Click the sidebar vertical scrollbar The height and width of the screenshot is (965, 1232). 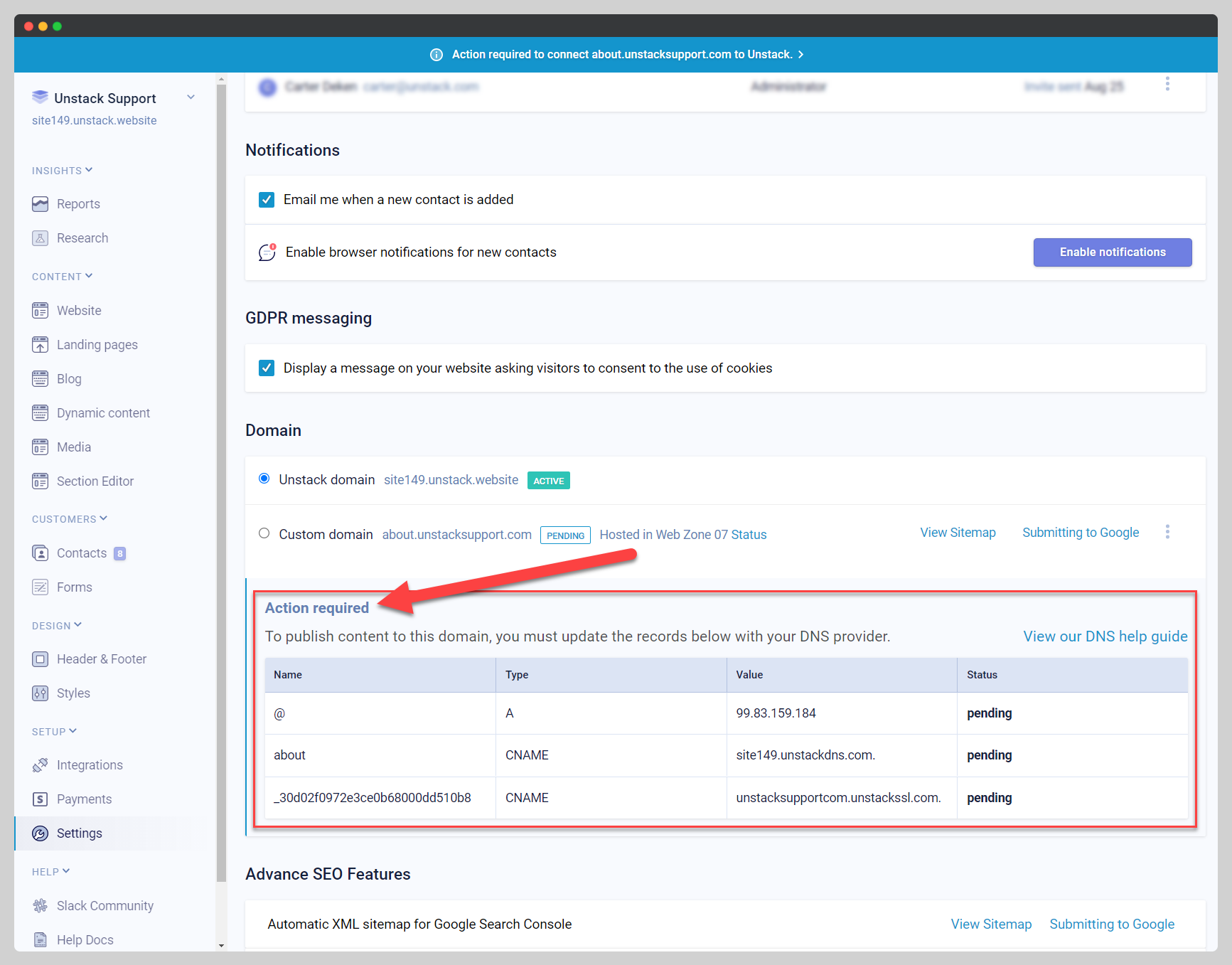click(221, 484)
